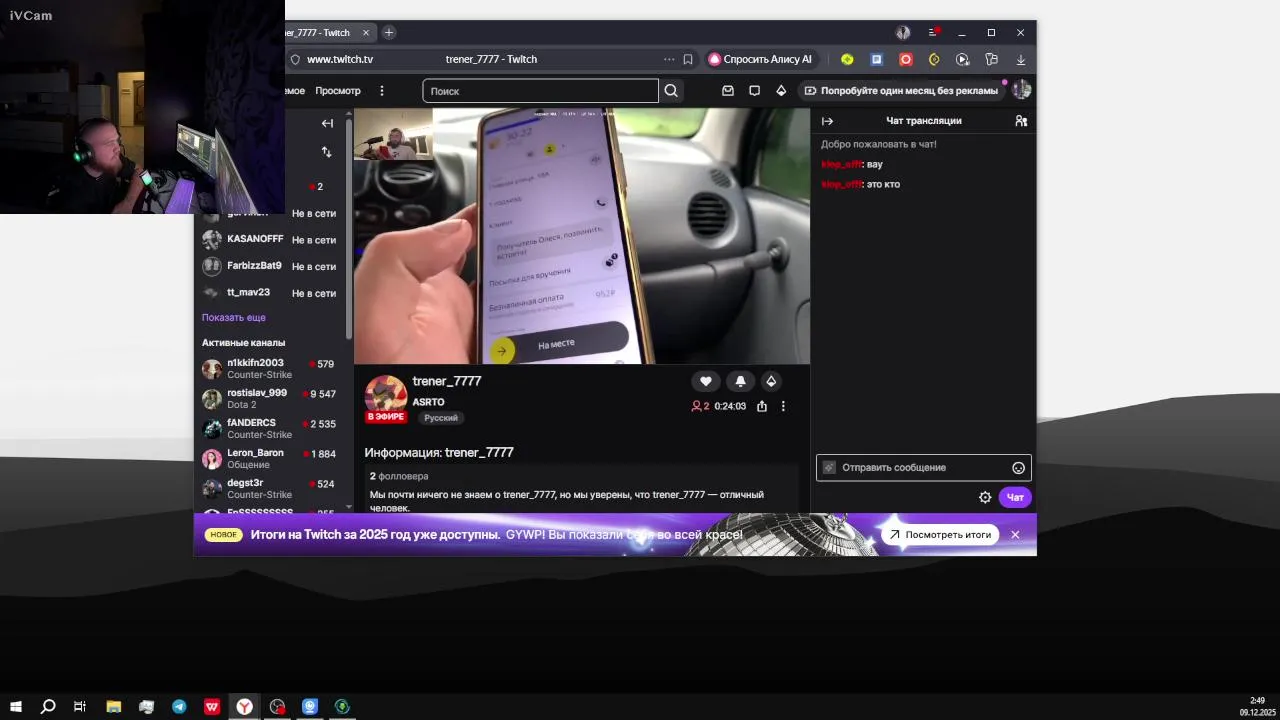This screenshot has height=720, width=1280.
Task: Follow trener_7777 with the heart button
Action: pyautogui.click(x=705, y=381)
